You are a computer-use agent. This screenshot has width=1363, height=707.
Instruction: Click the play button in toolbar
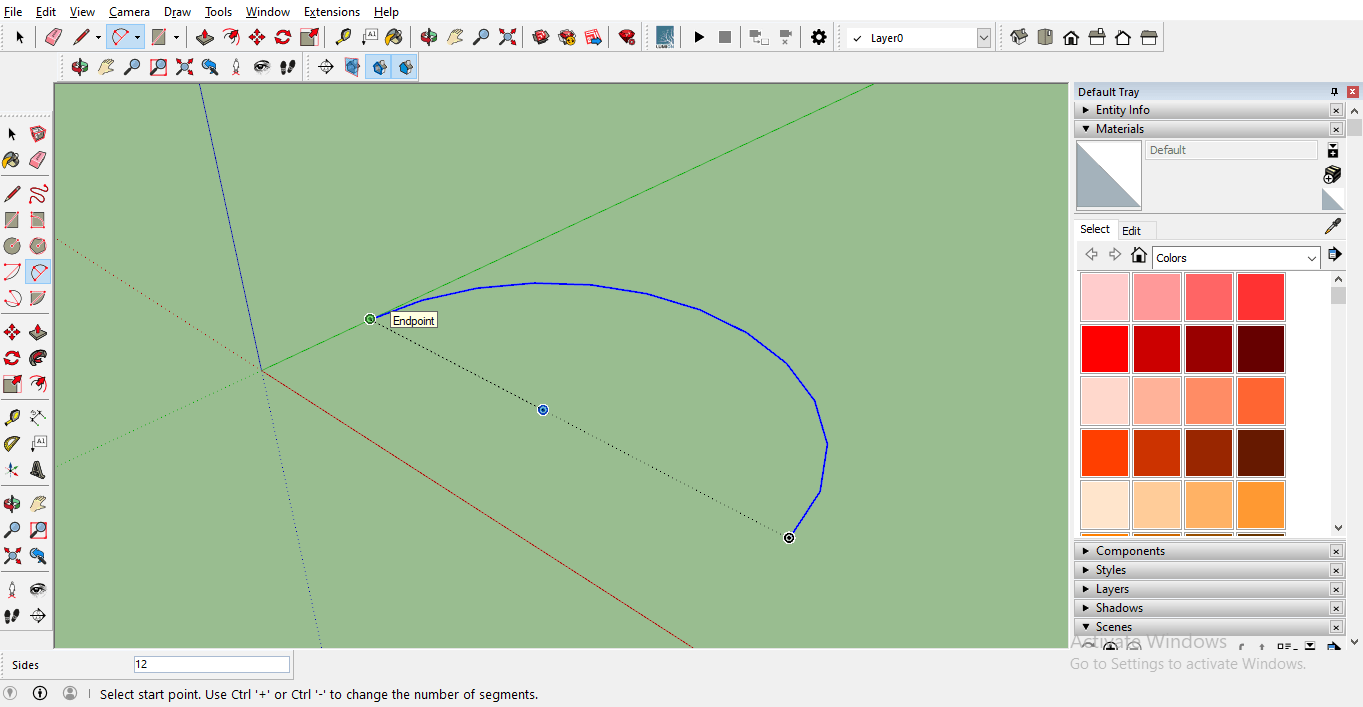coord(699,37)
